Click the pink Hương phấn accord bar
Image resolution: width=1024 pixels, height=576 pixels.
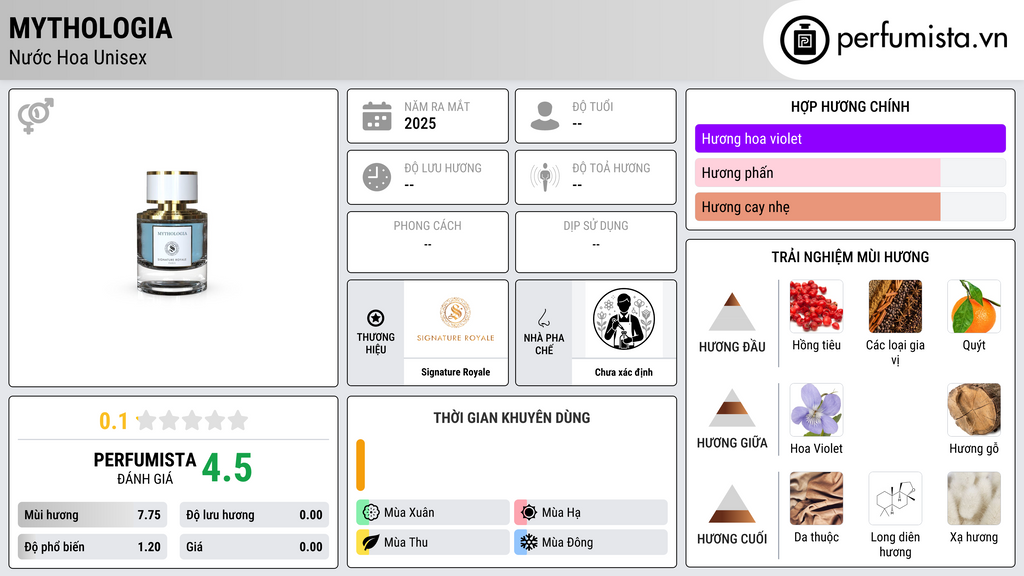[x=818, y=172]
